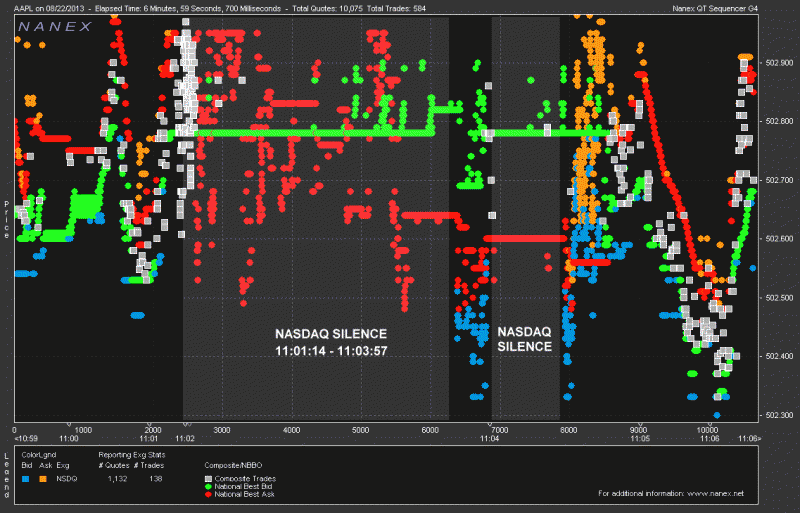Click the 3000 sequence tick label

click(x=222, y=430)
